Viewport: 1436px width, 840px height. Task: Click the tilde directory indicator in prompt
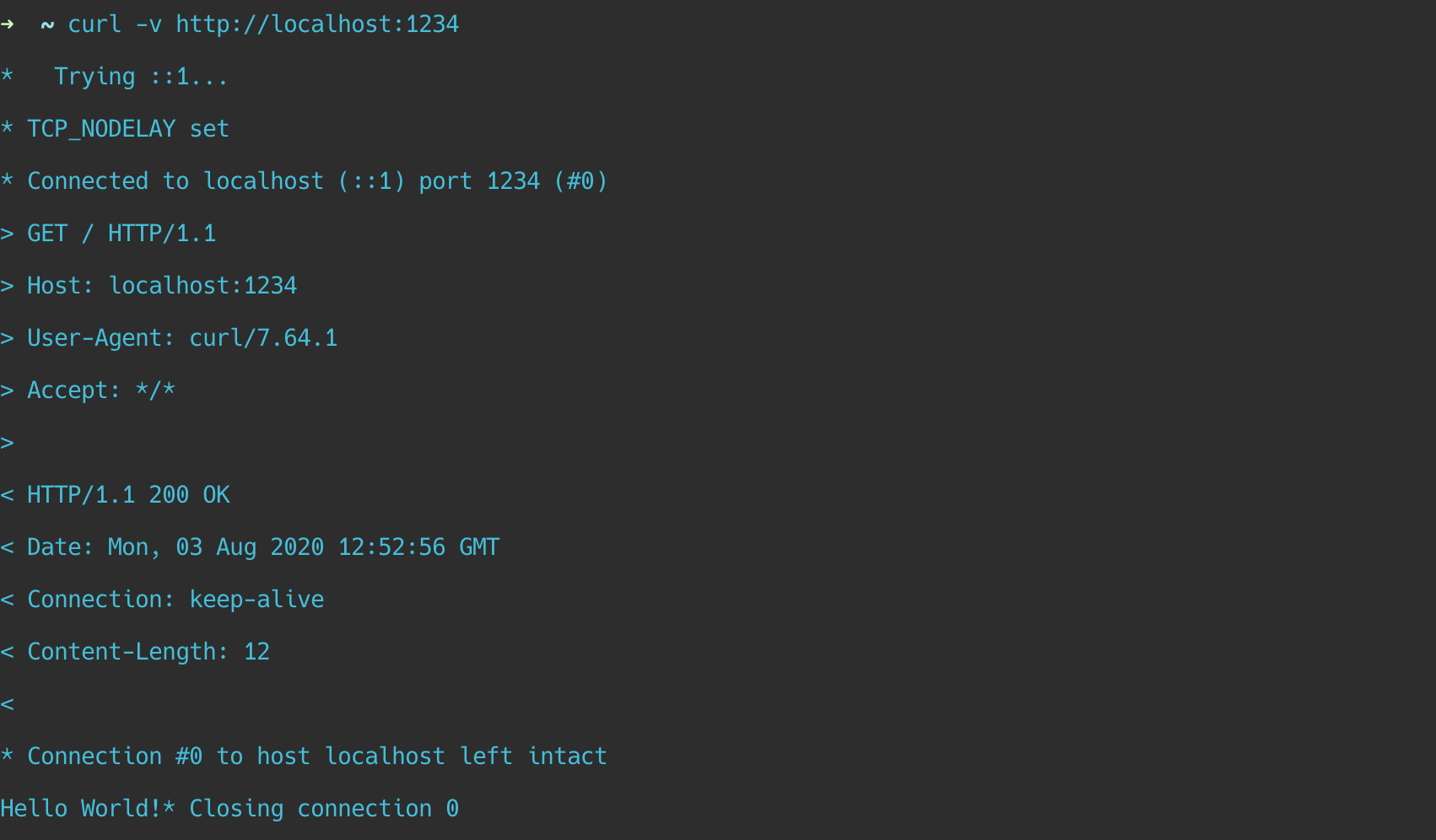pyautogui.click(x=47, y=25)
